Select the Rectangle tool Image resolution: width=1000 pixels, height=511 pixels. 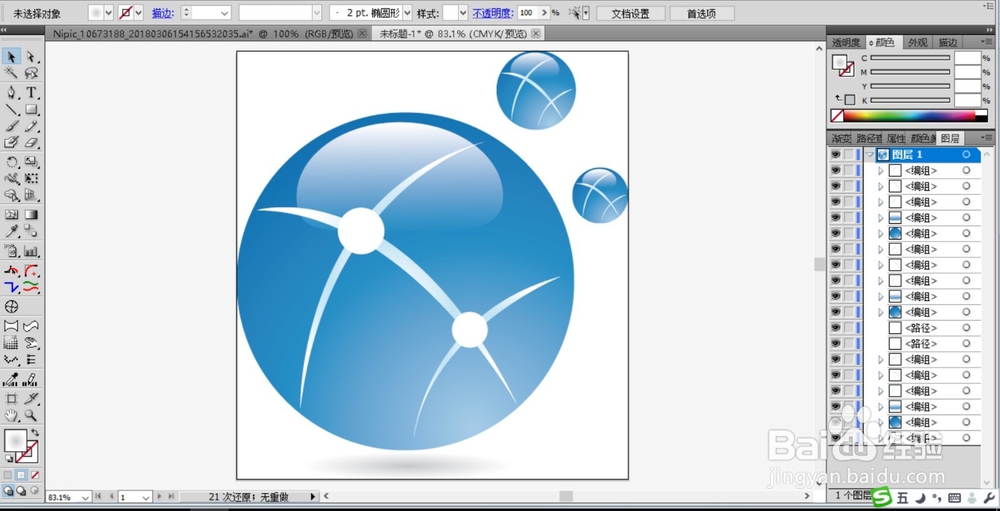pyautogui.click(x=31, y=110)
